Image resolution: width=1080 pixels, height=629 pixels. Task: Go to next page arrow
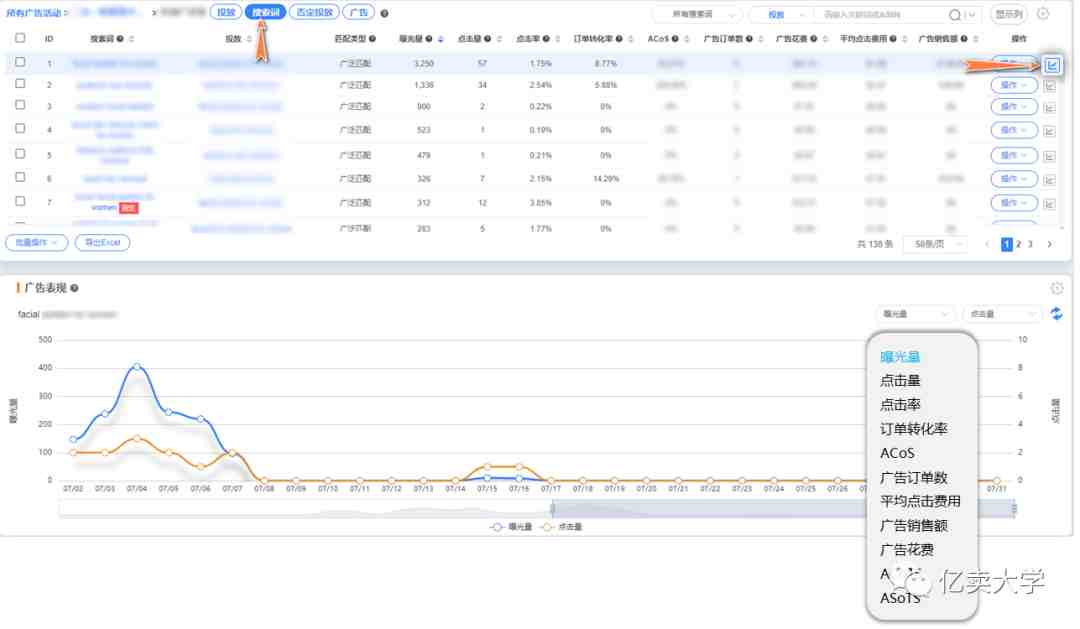(1049, 244)
